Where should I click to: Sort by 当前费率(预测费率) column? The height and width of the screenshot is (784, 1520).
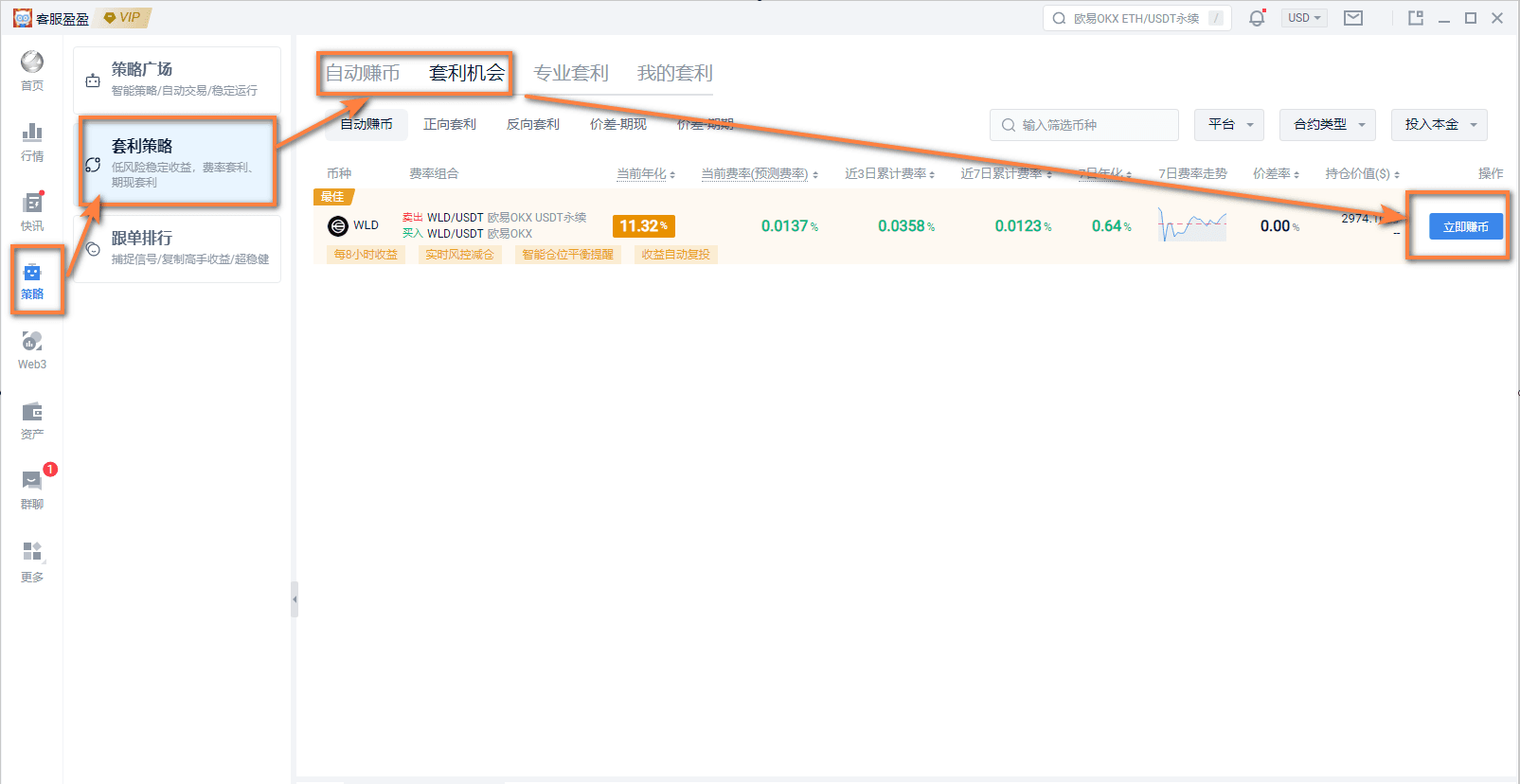tap(760, 173)
